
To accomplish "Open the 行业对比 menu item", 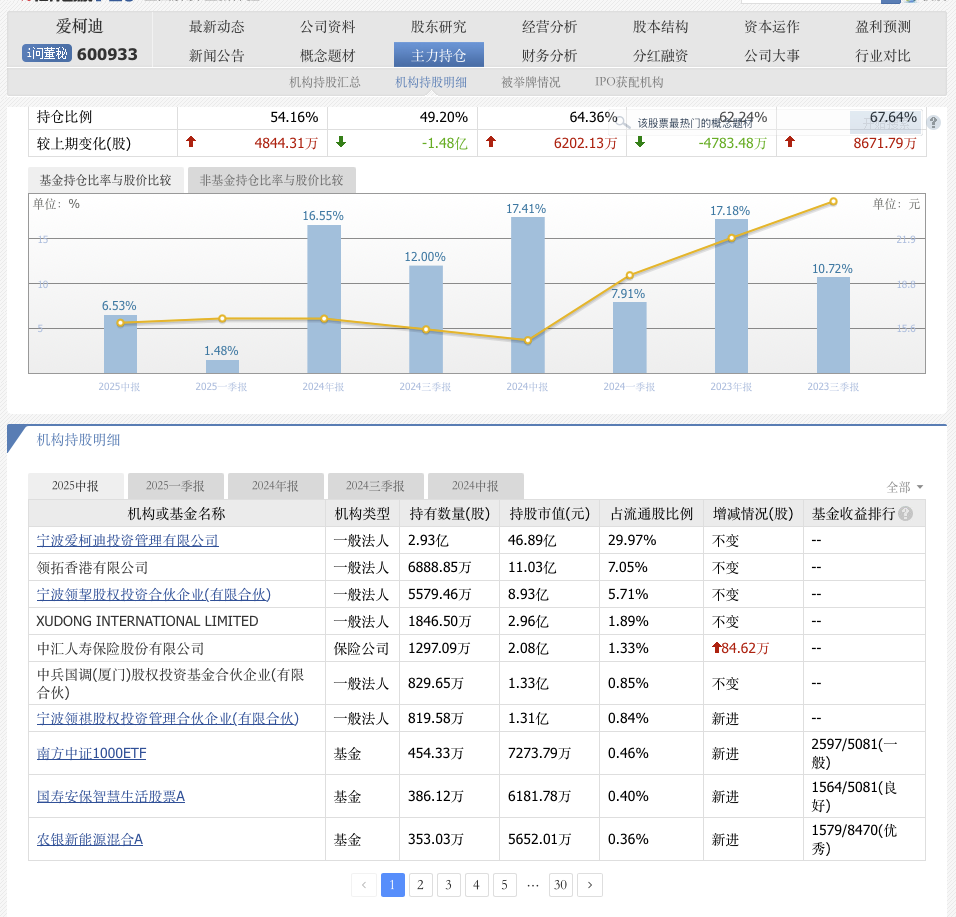I will point(883,55).
